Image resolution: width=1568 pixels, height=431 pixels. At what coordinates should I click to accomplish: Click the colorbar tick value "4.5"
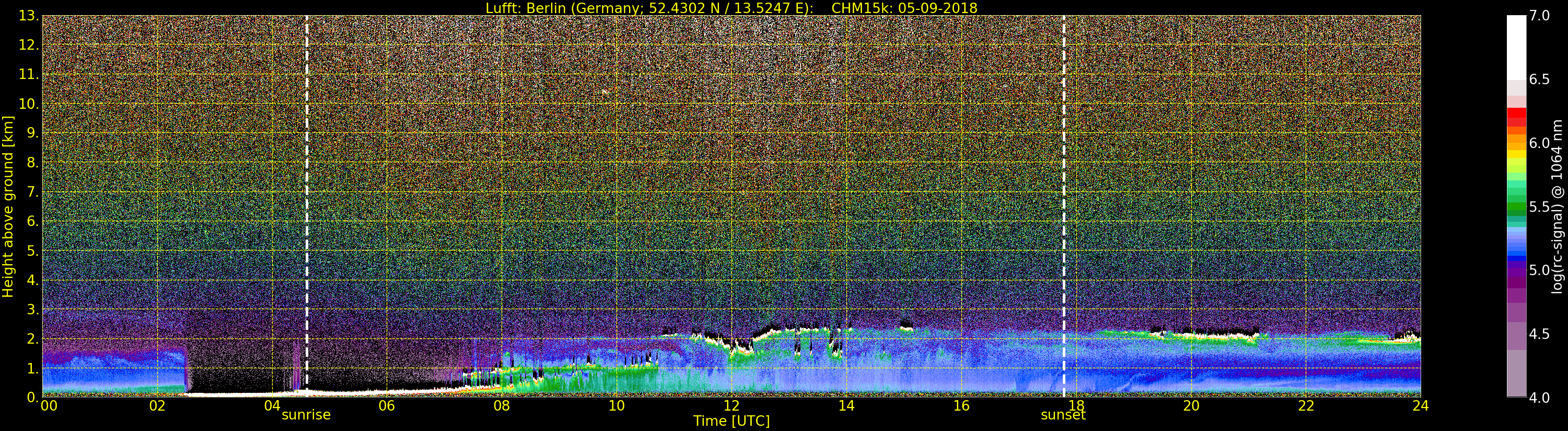point(1539,334)
